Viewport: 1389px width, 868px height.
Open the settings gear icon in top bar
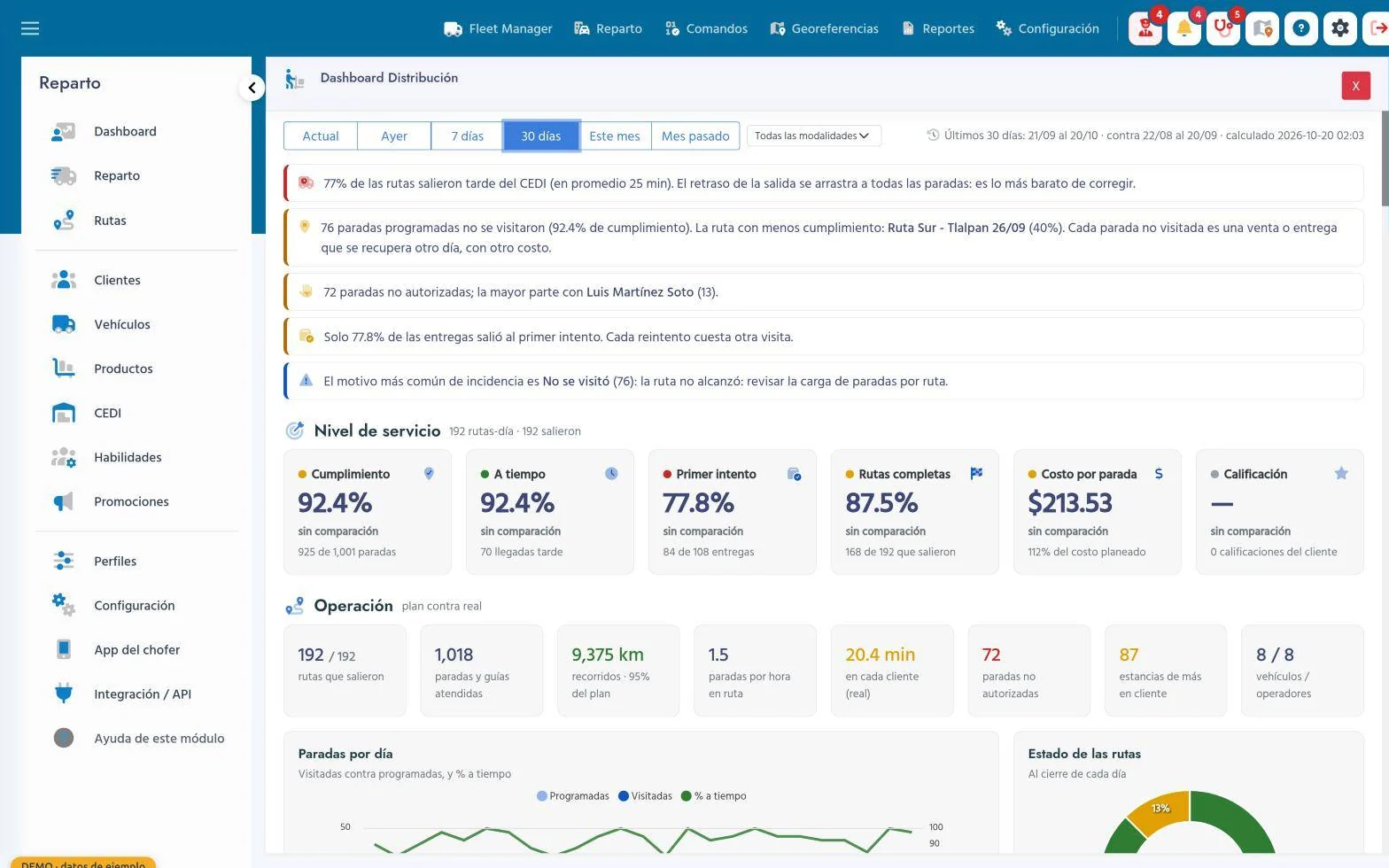click(x=1340, y=28)
